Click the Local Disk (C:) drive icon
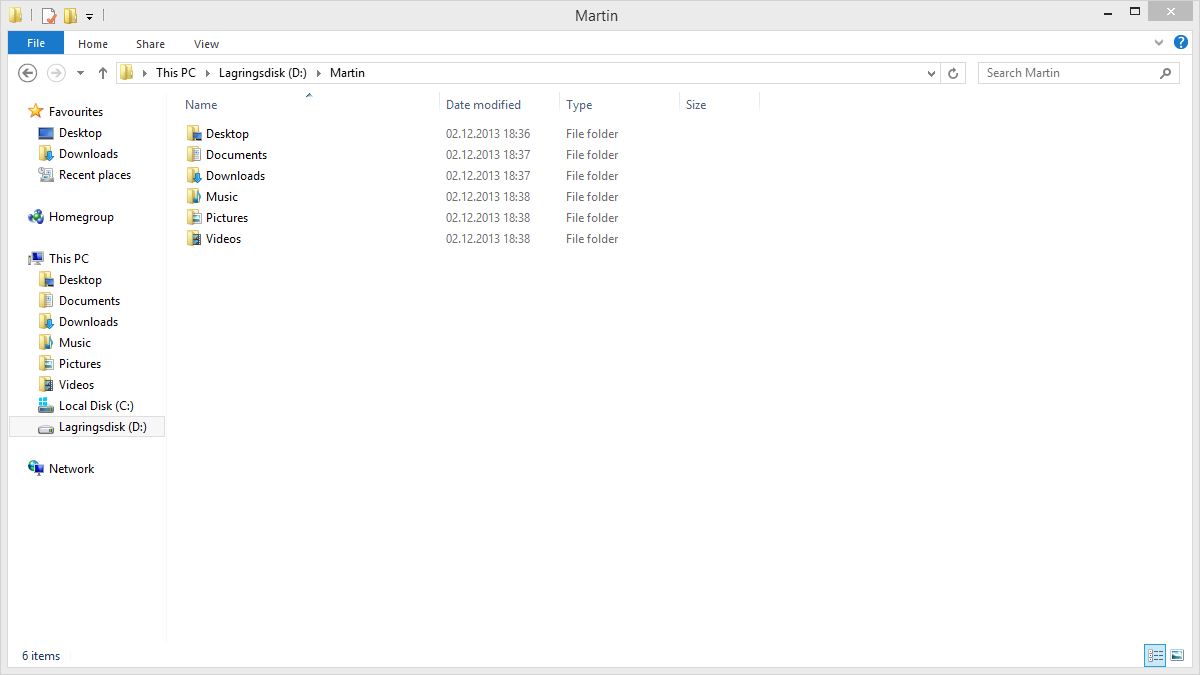The image size is (1200, 675). click(46, 406)
